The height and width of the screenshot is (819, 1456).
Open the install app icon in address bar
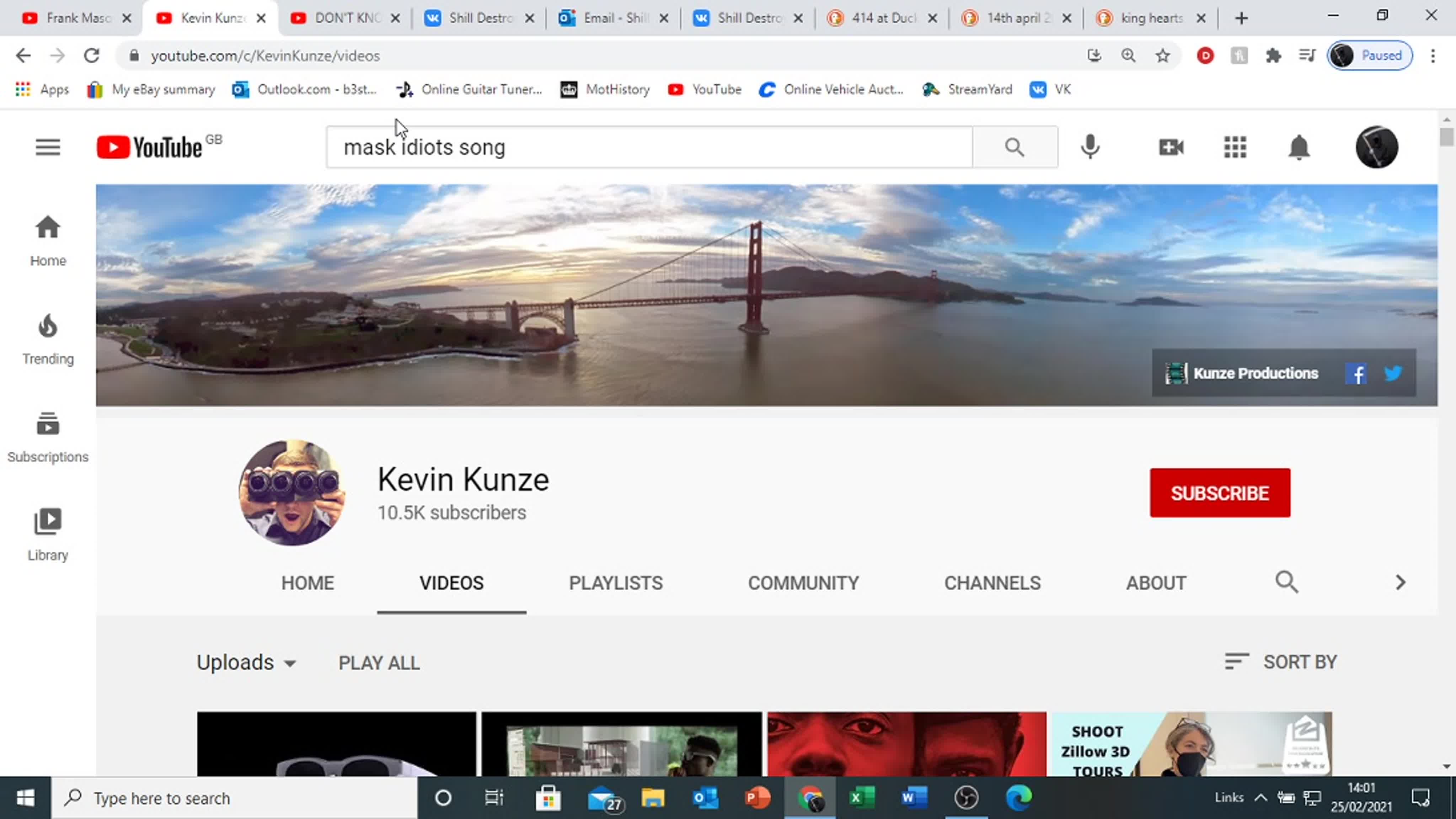tap(1094, 55)
